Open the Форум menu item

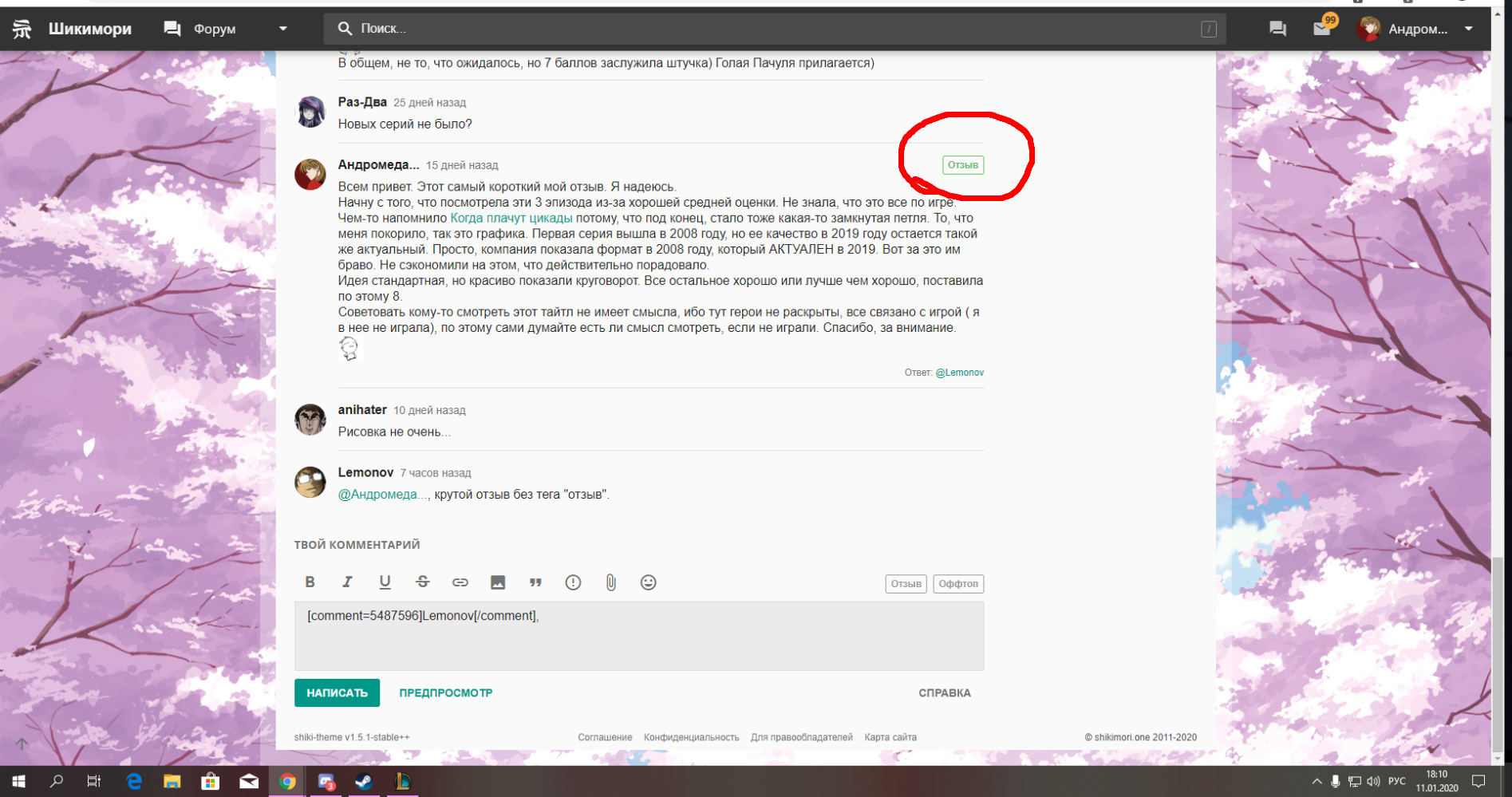[x=214, y=29]
